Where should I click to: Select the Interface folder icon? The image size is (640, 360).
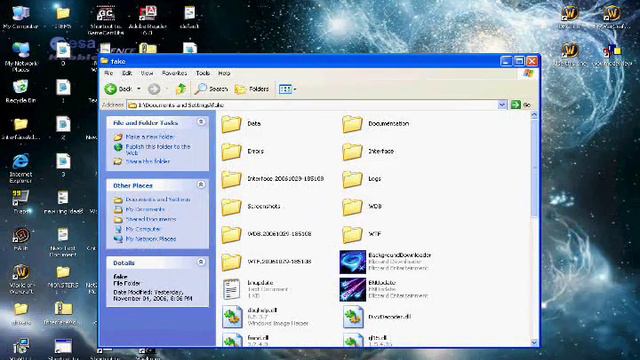pyautogui.click(x=352, y=151)
